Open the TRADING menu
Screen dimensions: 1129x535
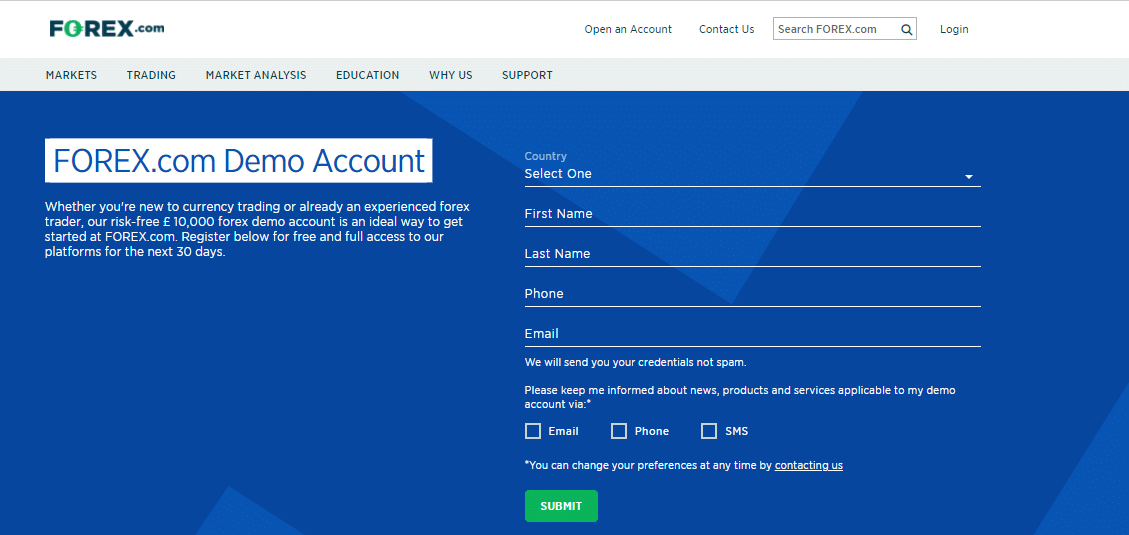pyautogui.click(x=151, y=75)
